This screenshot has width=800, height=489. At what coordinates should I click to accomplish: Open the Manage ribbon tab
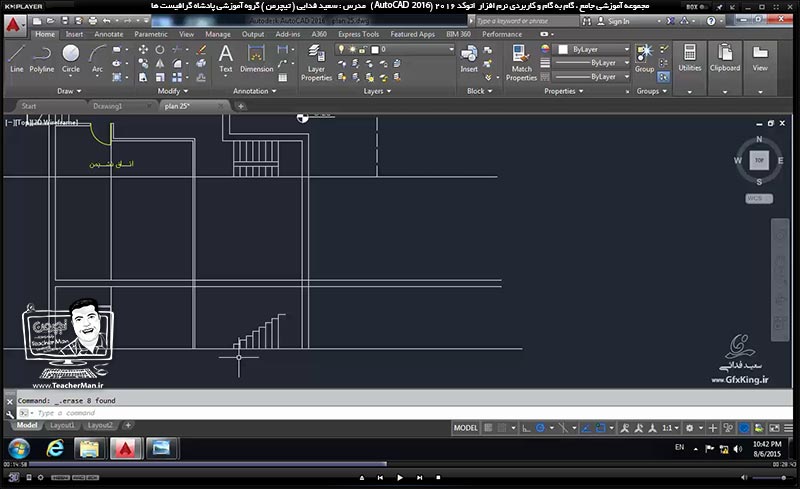(x=218, y=34)
